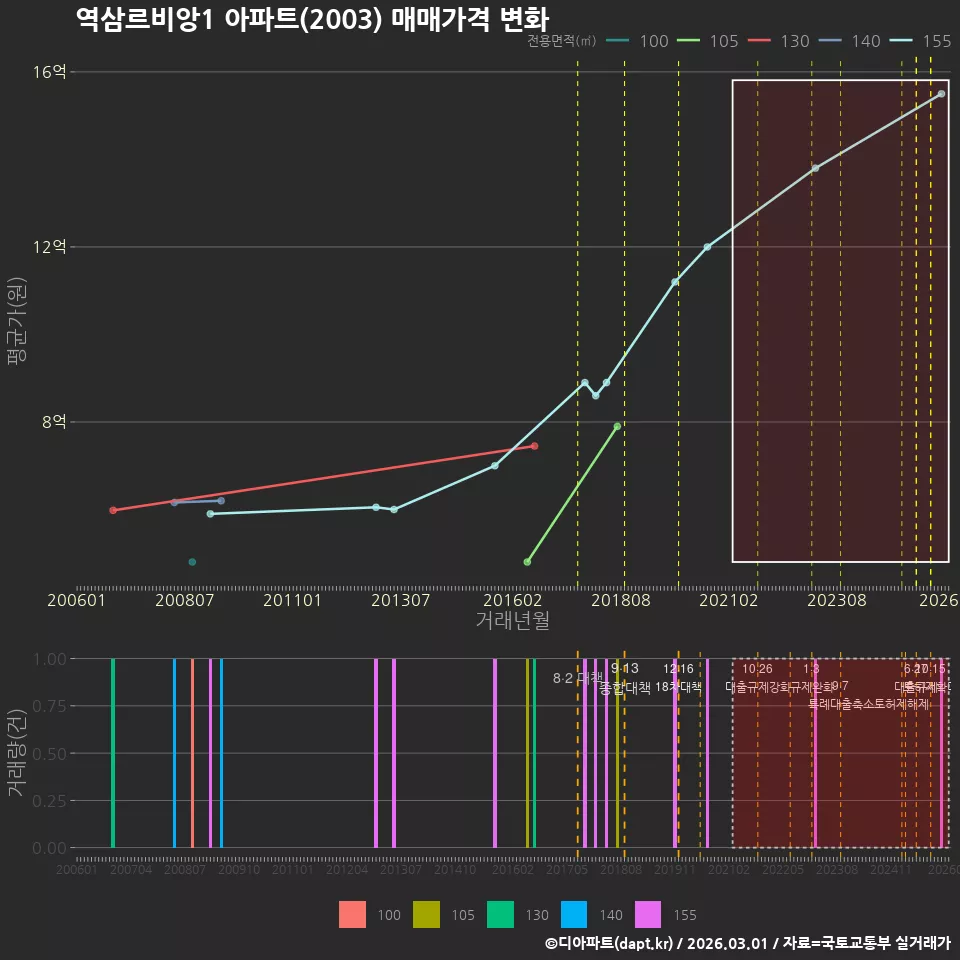Image resolution: width=960 pixels, height=960 pixels.
Task: Select the 140 line key in top legend
Action: pyautogui.click(x=830, y=41)
